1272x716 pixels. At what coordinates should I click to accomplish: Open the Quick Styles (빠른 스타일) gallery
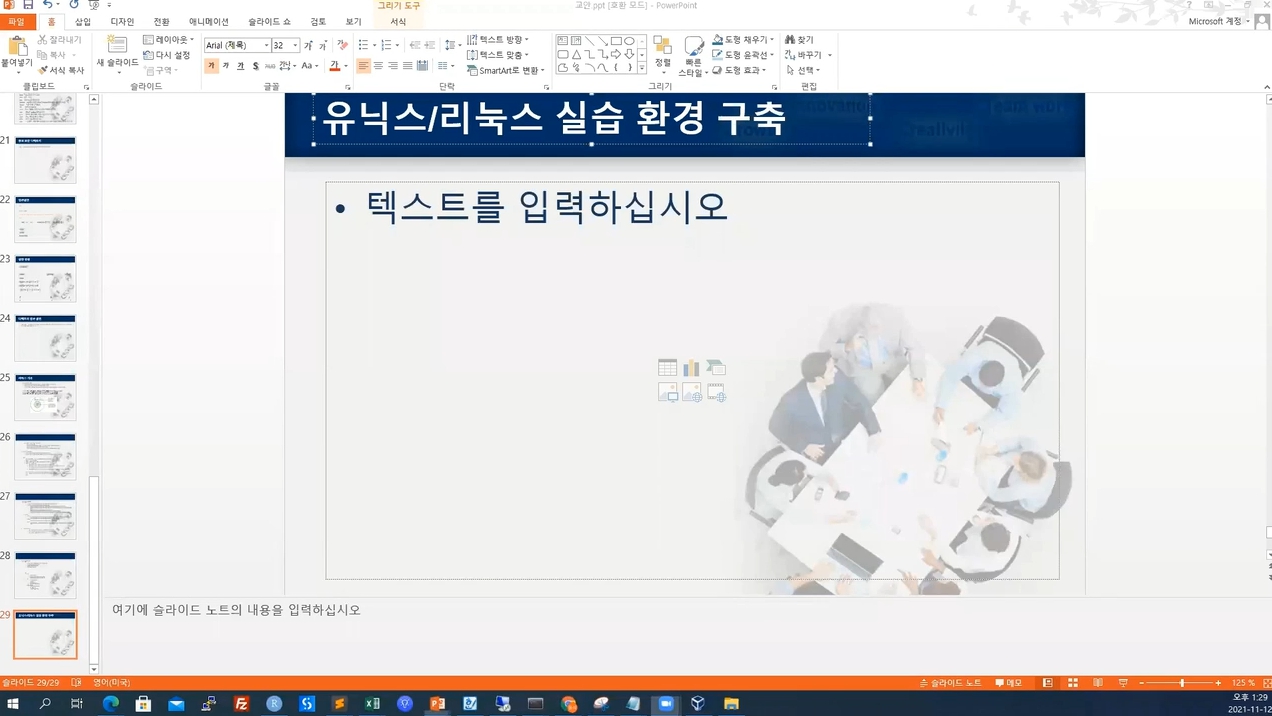click(692, 56)
